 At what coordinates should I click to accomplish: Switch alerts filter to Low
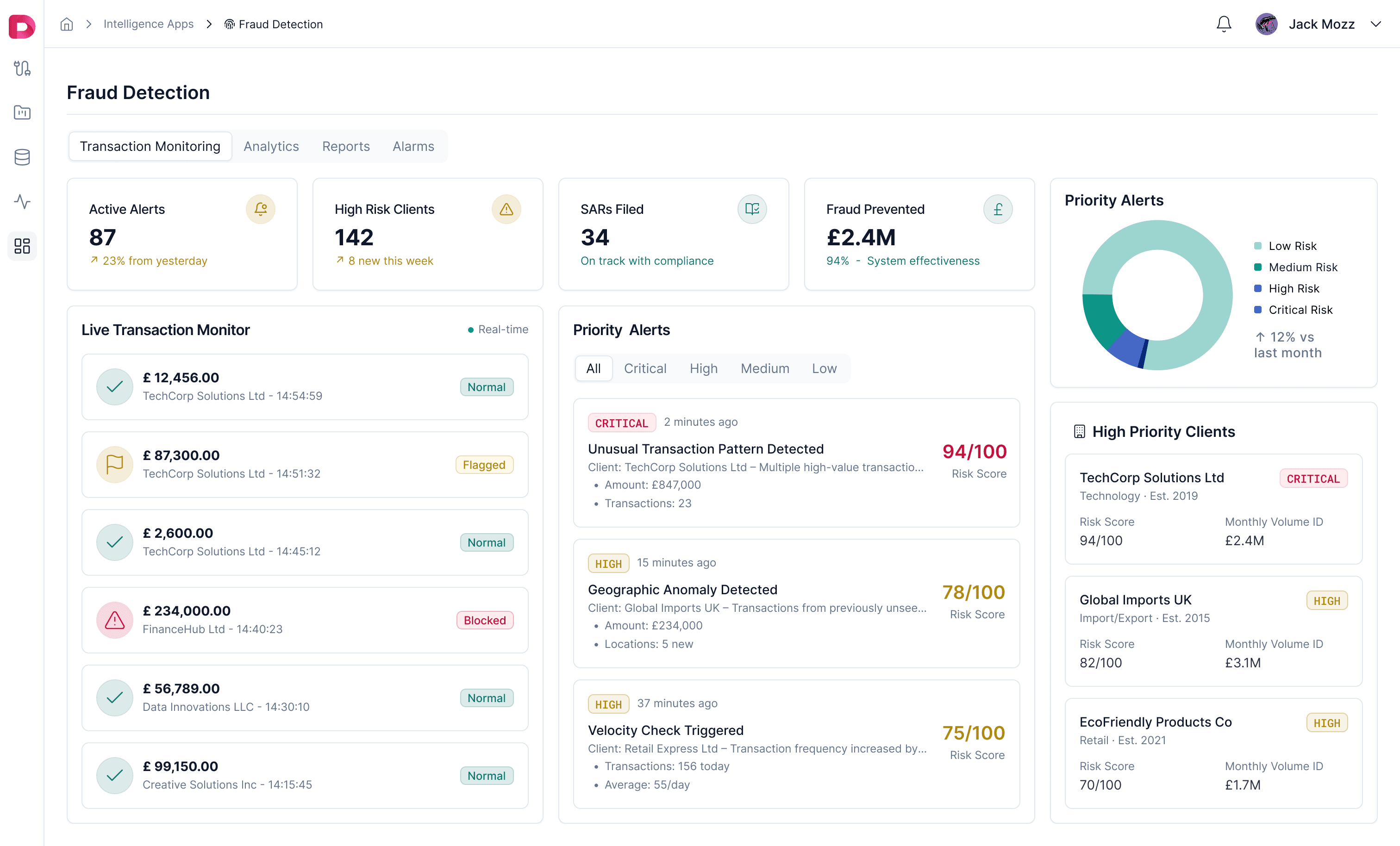[825, 368]
